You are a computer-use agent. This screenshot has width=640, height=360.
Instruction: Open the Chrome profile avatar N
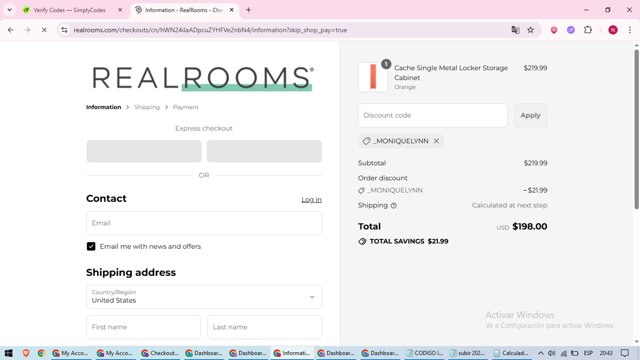point(613,30)
